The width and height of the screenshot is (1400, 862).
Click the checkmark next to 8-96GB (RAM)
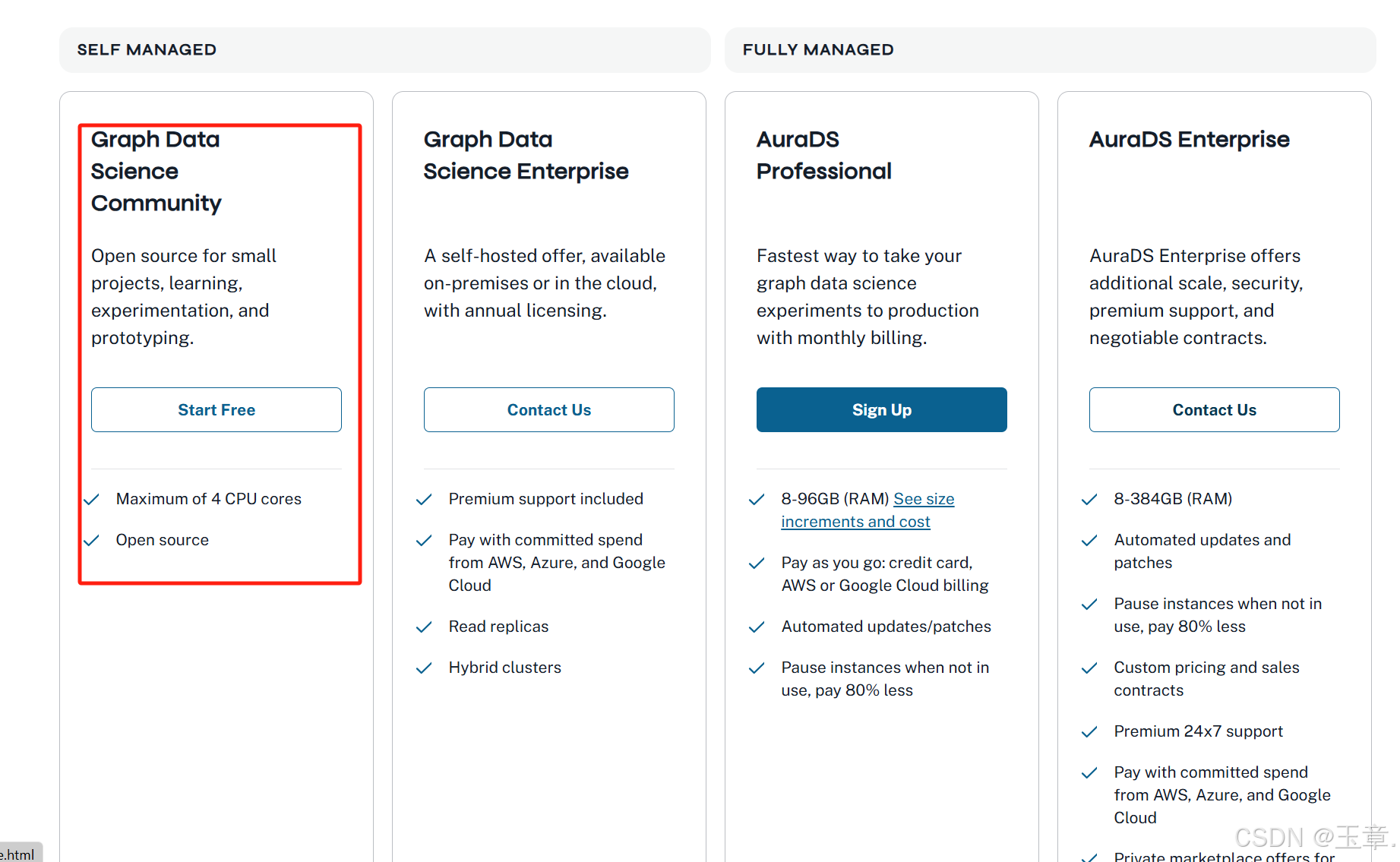coord(757,500)
